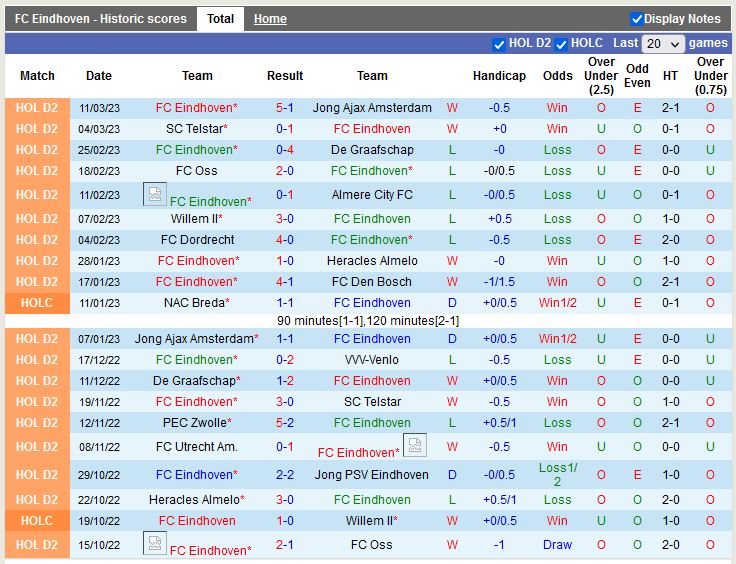Uncheck the HOL D2 league filter
736x564 pixels.
click(x=498, y=44)
